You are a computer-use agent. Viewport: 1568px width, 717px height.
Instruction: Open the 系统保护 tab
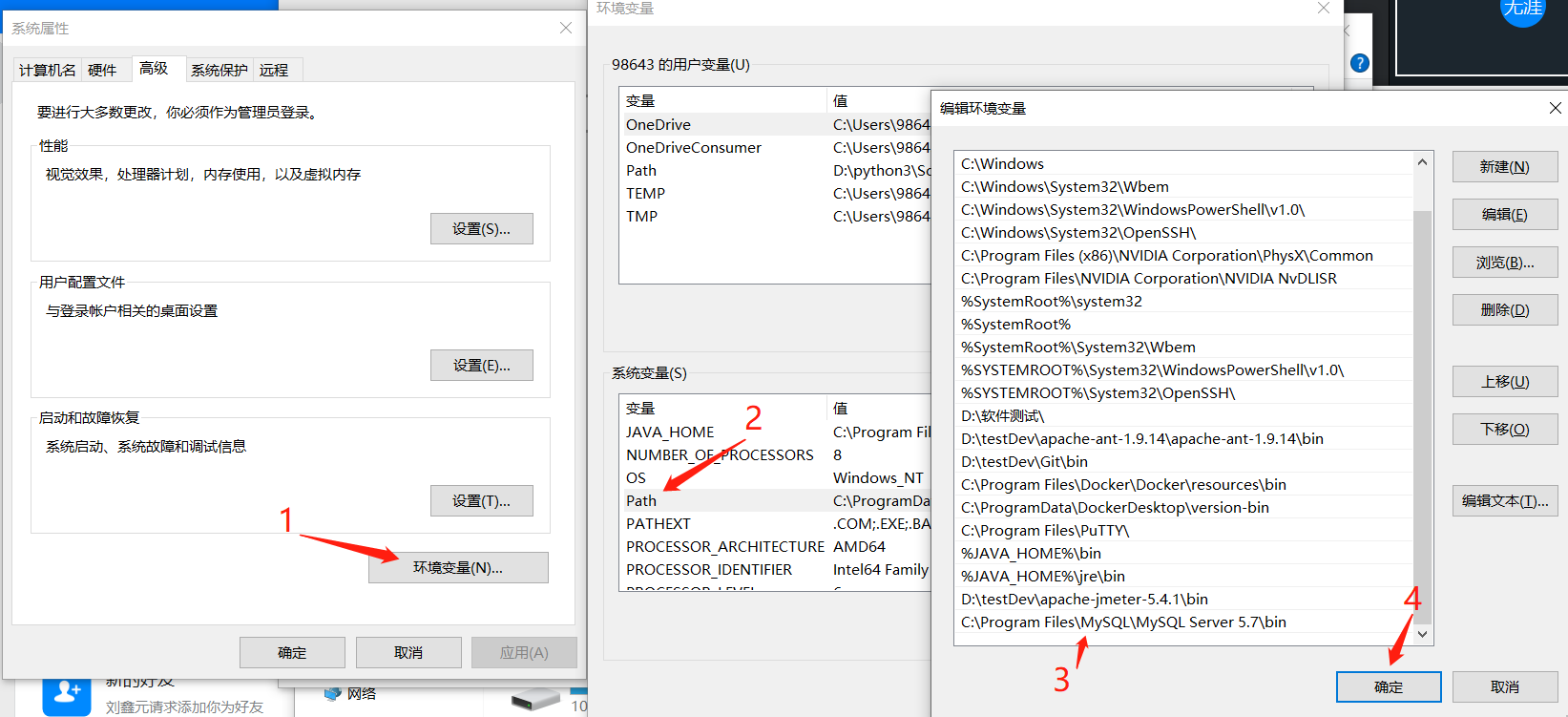[219, 70]
